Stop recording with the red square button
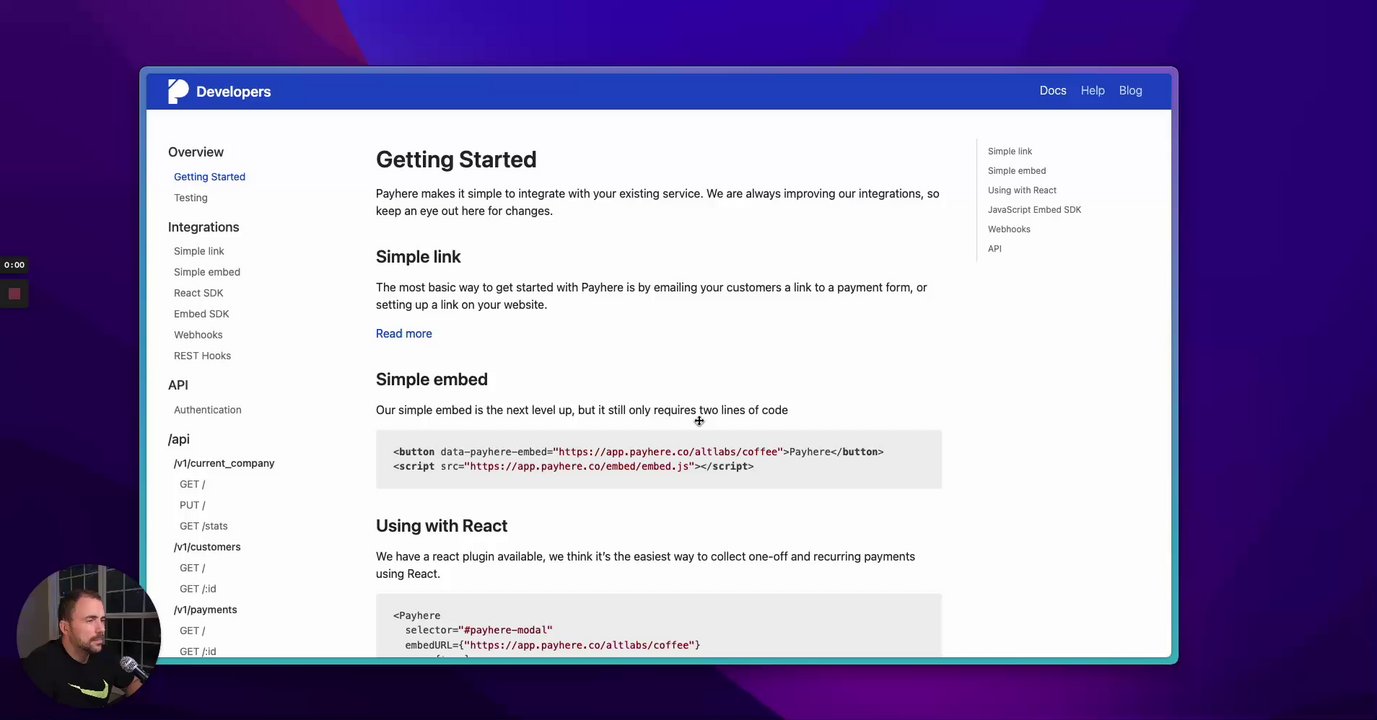This screenshot has height=720, width=1377. coord(14,293)
